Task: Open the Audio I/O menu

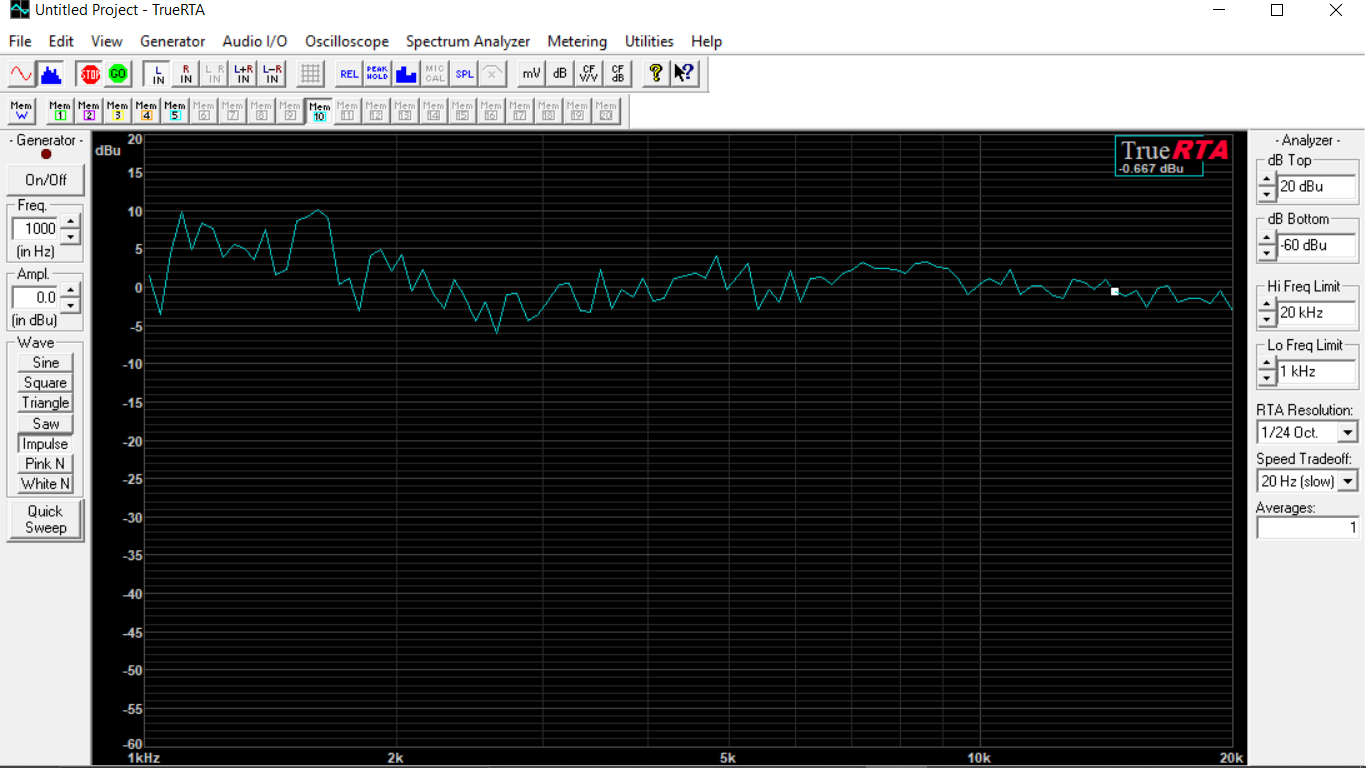Action: click(254, 41)
